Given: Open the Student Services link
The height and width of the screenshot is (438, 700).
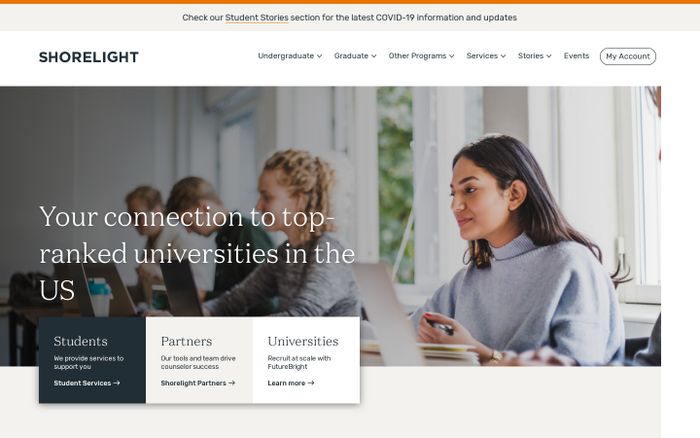Looking at the screenshot, I should tap(83, 383).
